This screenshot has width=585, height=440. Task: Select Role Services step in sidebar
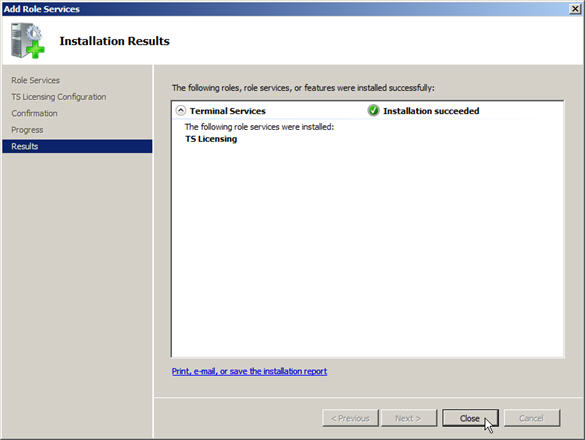(x=35, y=80)
